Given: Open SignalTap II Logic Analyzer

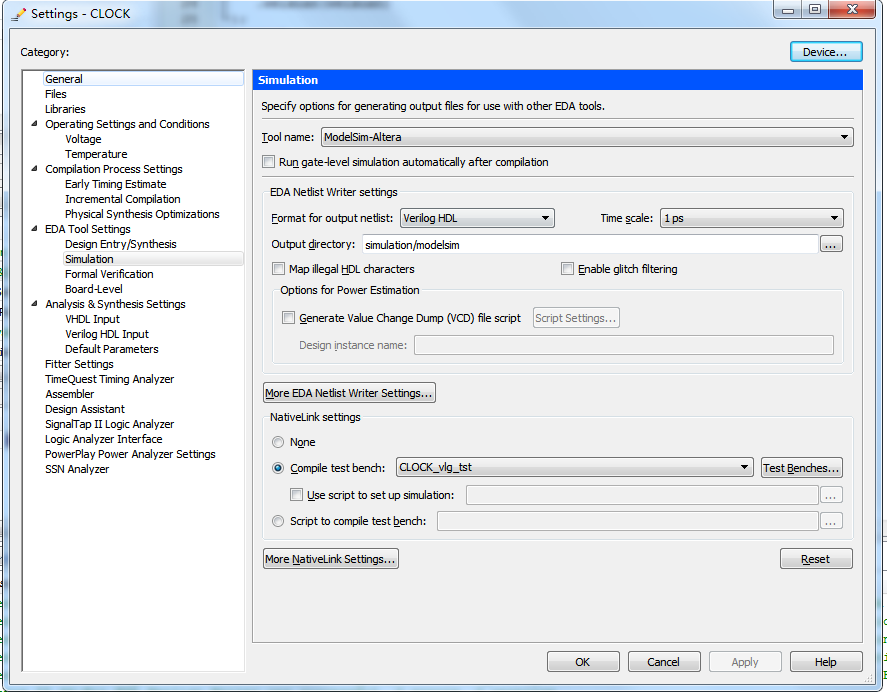Looking at the screenshot, I should [x=110, y=424].
